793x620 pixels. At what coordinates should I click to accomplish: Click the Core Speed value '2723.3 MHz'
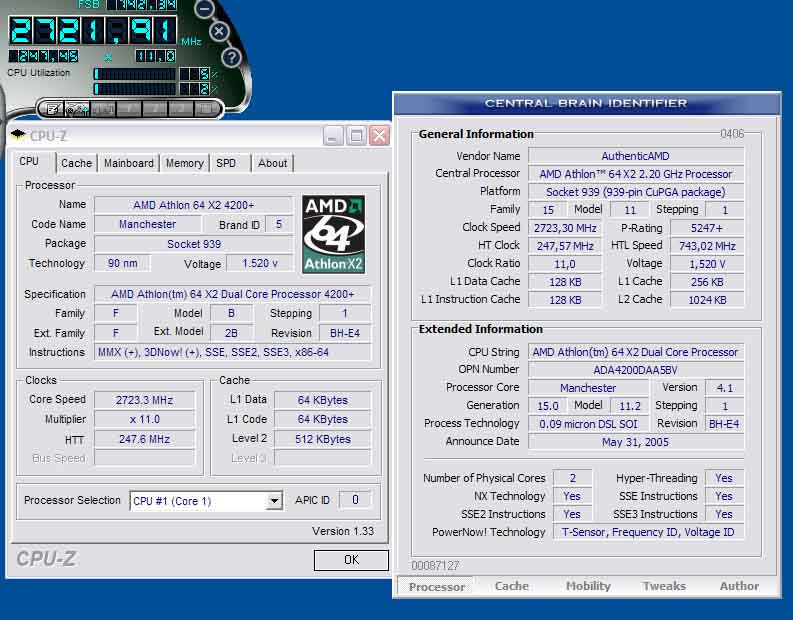pyautogui.click(x=145, y=400)
